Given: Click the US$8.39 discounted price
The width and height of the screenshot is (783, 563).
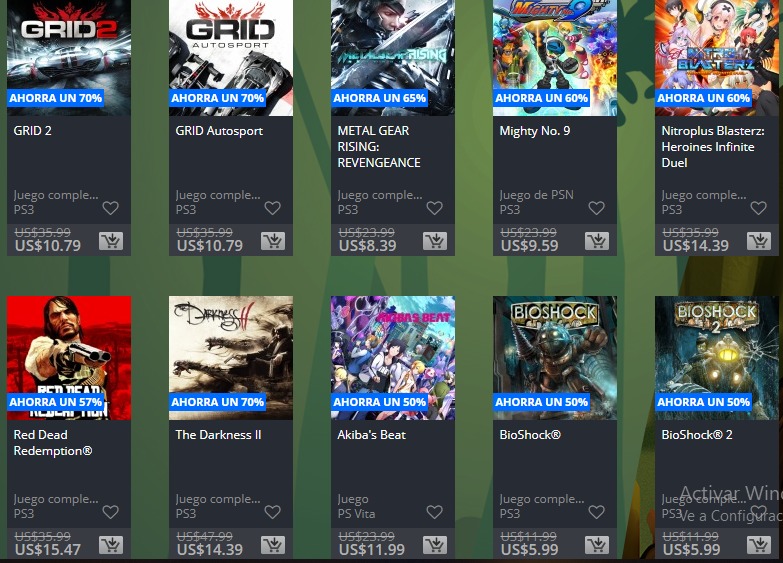Looking at the screenshot, I should pos(368,246).
